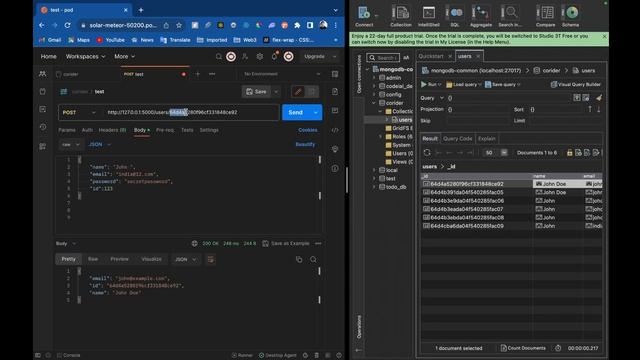Click Count Documents in Studio 3T
This screenshot has height=360, width=640.
pyautogui.click(x=523, y=348)
